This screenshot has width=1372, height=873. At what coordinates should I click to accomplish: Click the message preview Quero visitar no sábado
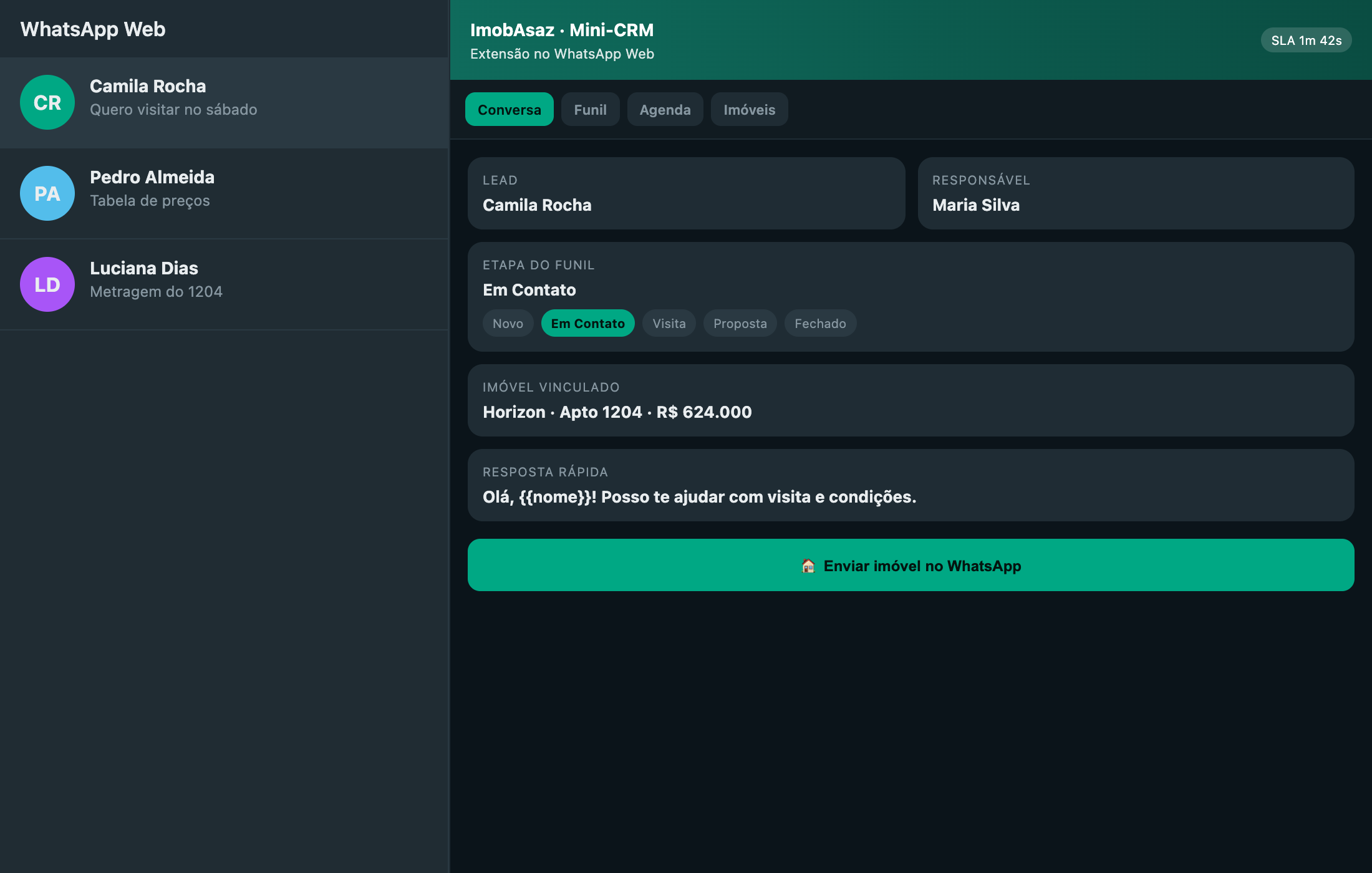tap(173, 110)
